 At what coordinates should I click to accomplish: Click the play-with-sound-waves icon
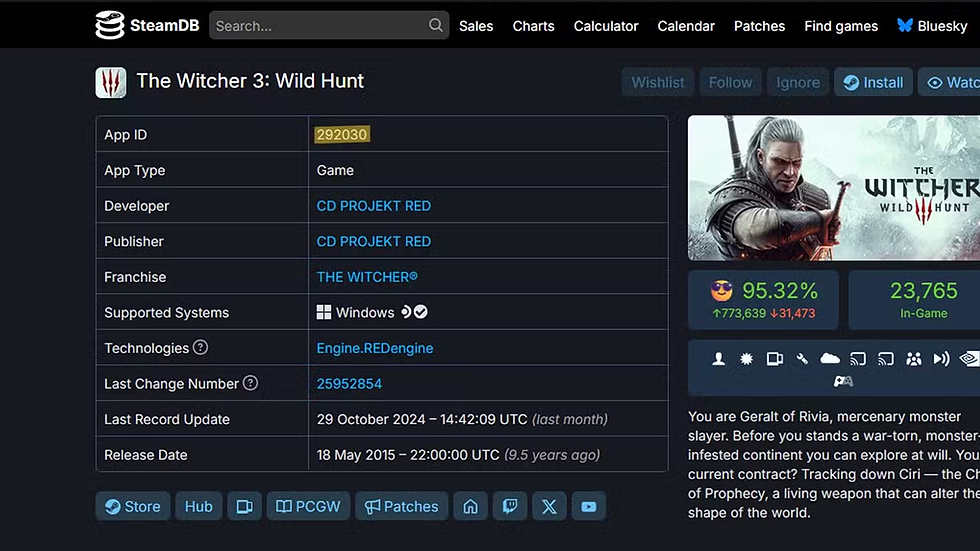[x=941, y=359]
